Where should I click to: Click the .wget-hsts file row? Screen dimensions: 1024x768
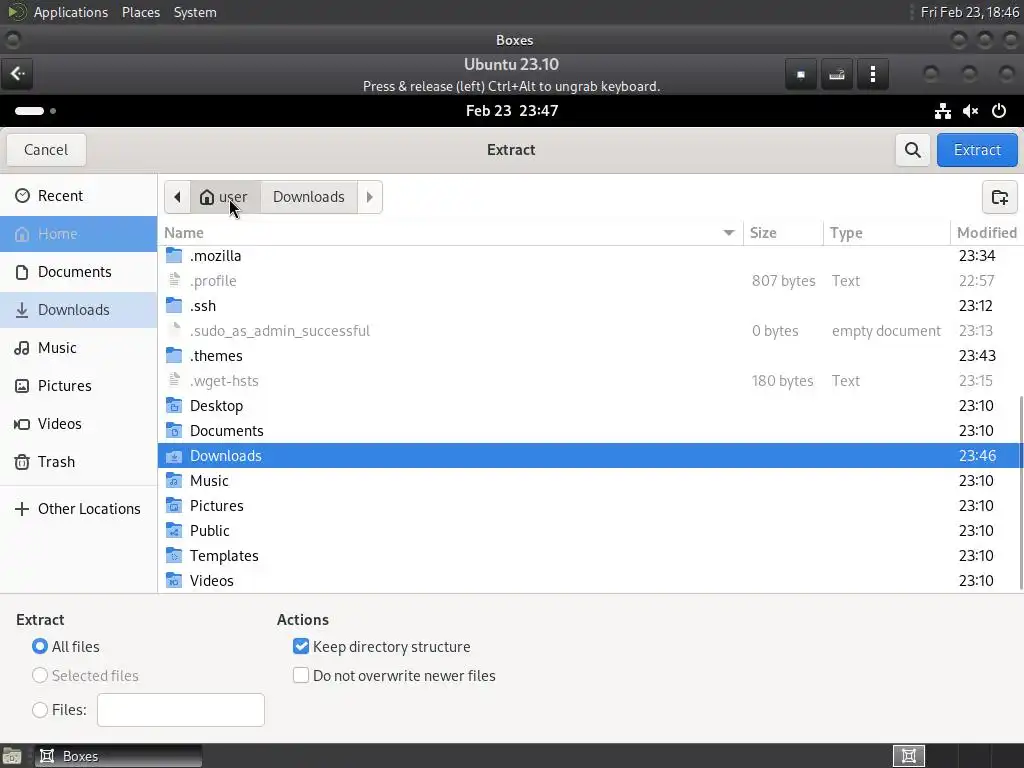(x=590, y=381)
